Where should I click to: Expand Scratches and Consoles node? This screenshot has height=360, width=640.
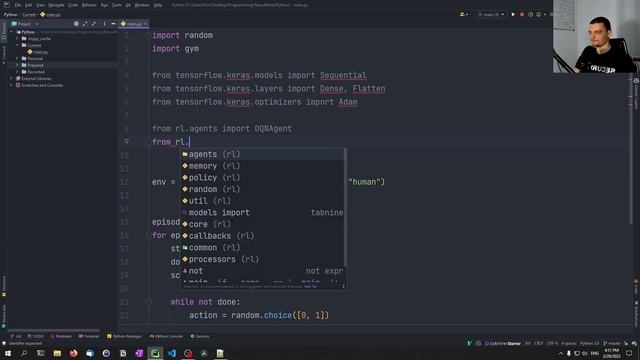[11, 85]
